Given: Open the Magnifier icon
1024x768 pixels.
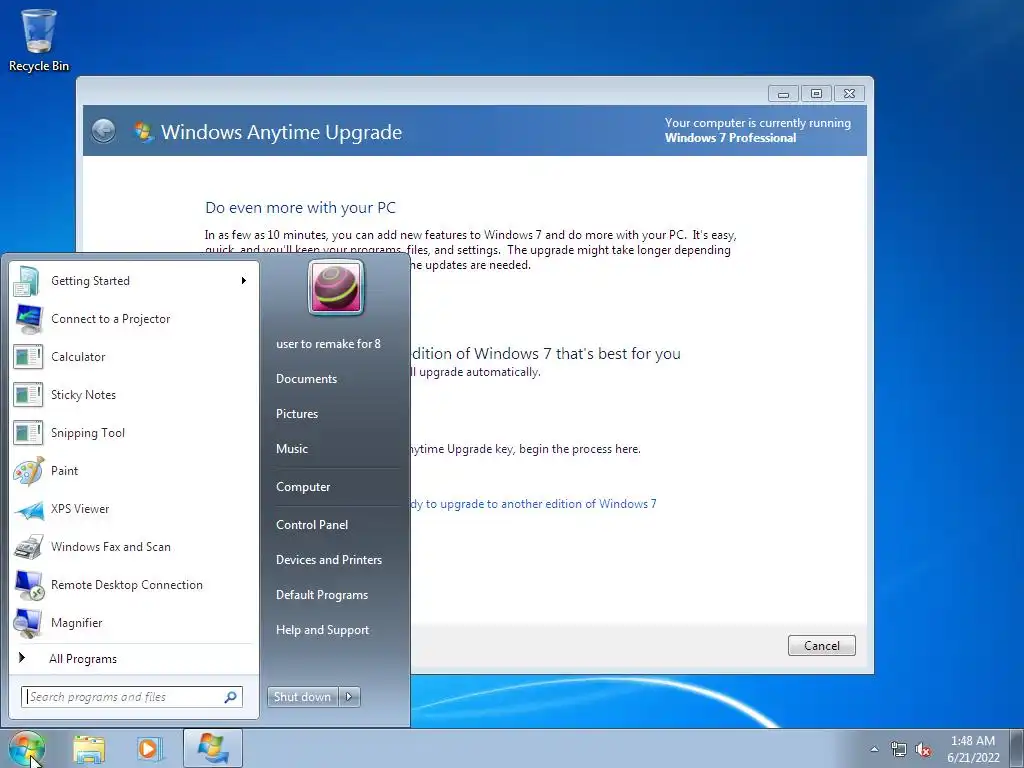Looking at the screenshot, I should click(28, 623).
